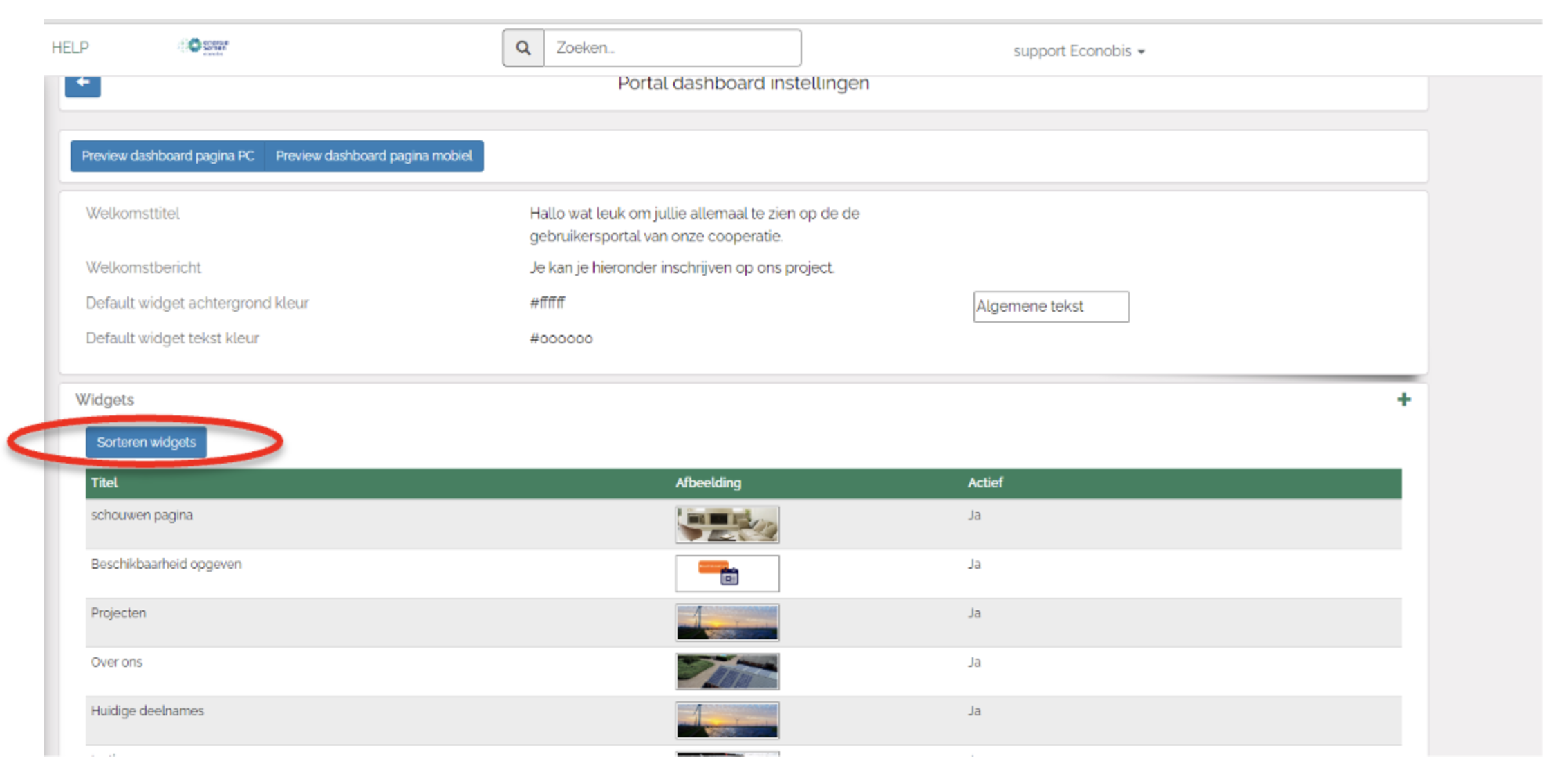
Task: Open the Beschikbaarheid opgeven calendar thumbnail
Action: click(x=727, y=573)
